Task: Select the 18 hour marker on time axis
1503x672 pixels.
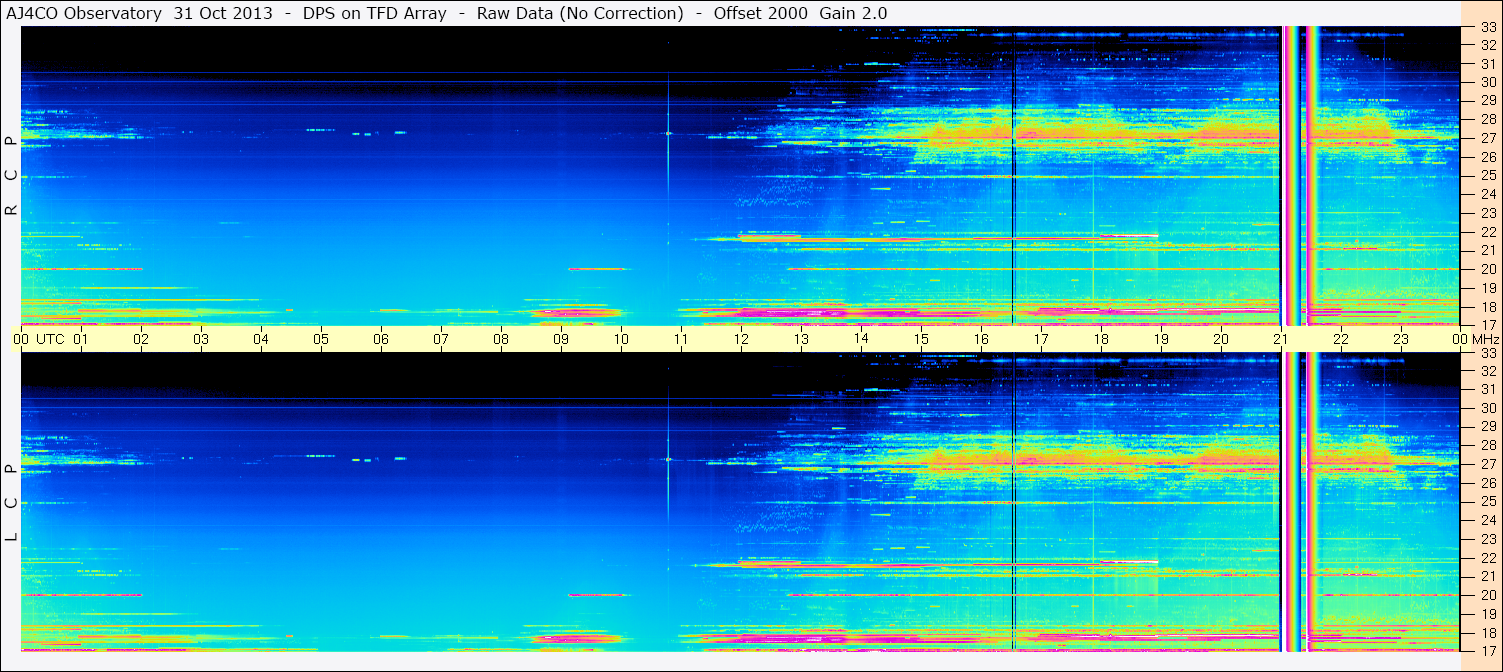Action: pos(1101,339)
